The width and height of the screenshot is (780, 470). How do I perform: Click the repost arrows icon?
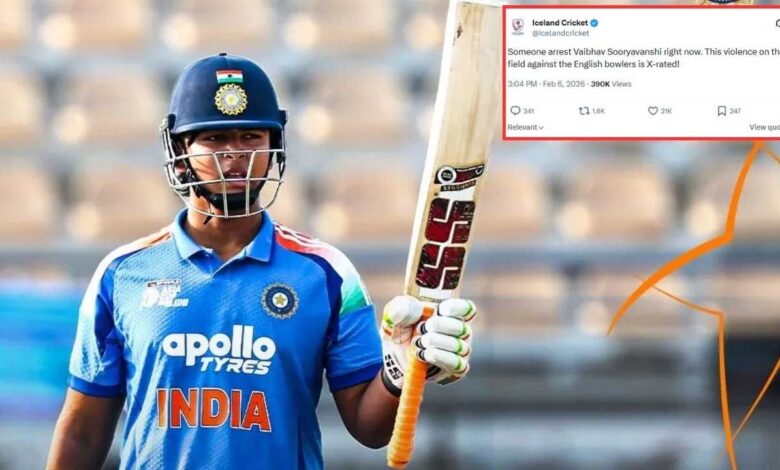point(584,110)
